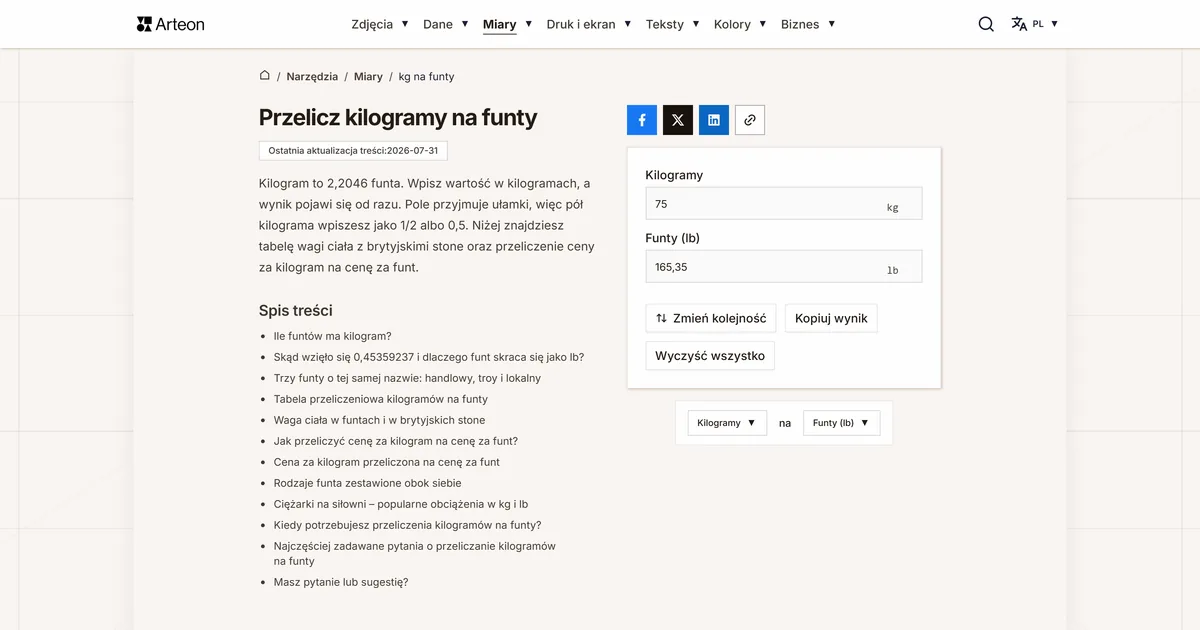
Task: Click the 'Spis treści' heading
Action: click(296, 310)
